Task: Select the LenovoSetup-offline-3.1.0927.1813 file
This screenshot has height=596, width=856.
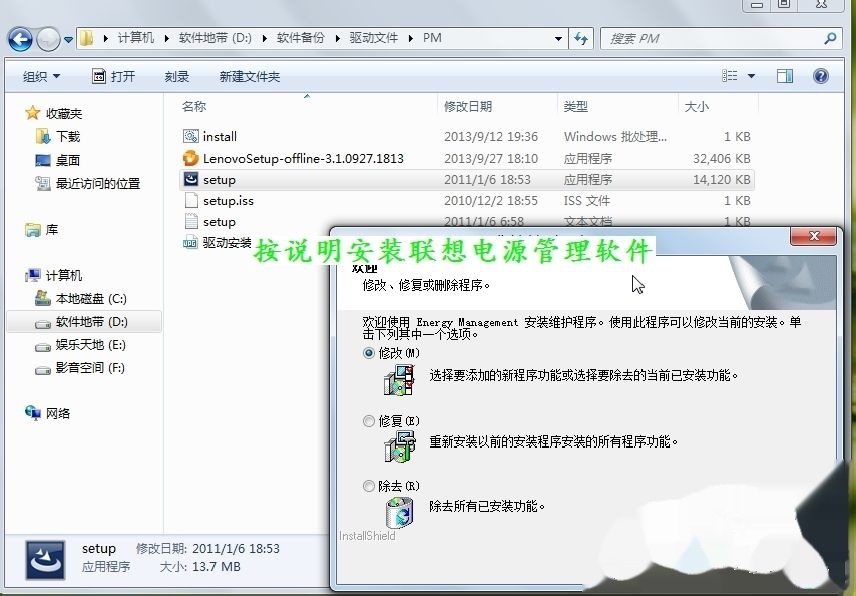Action: coord(303,158)
